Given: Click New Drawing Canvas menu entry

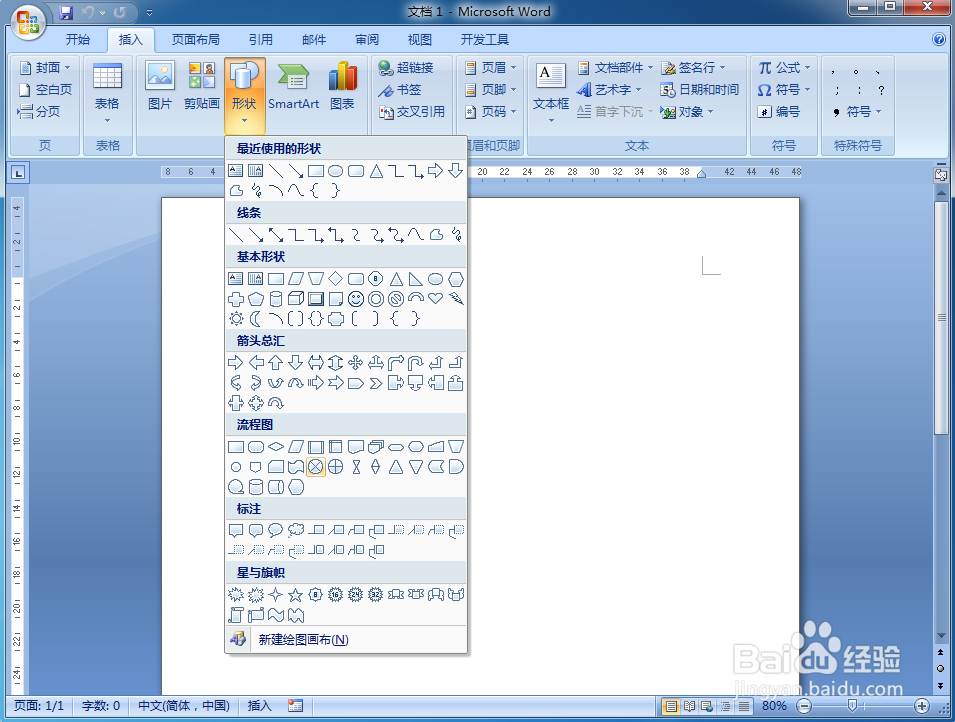Looking at the screenshot, I should [346, 639].
